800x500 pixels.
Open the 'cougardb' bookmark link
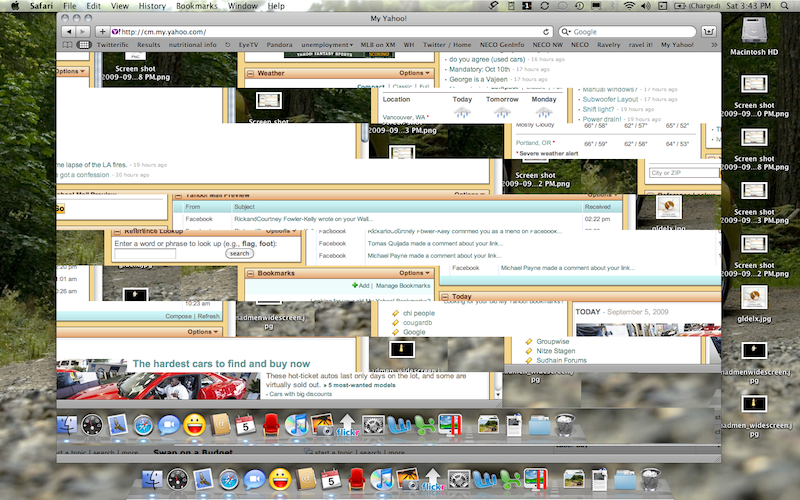point(417,322)
